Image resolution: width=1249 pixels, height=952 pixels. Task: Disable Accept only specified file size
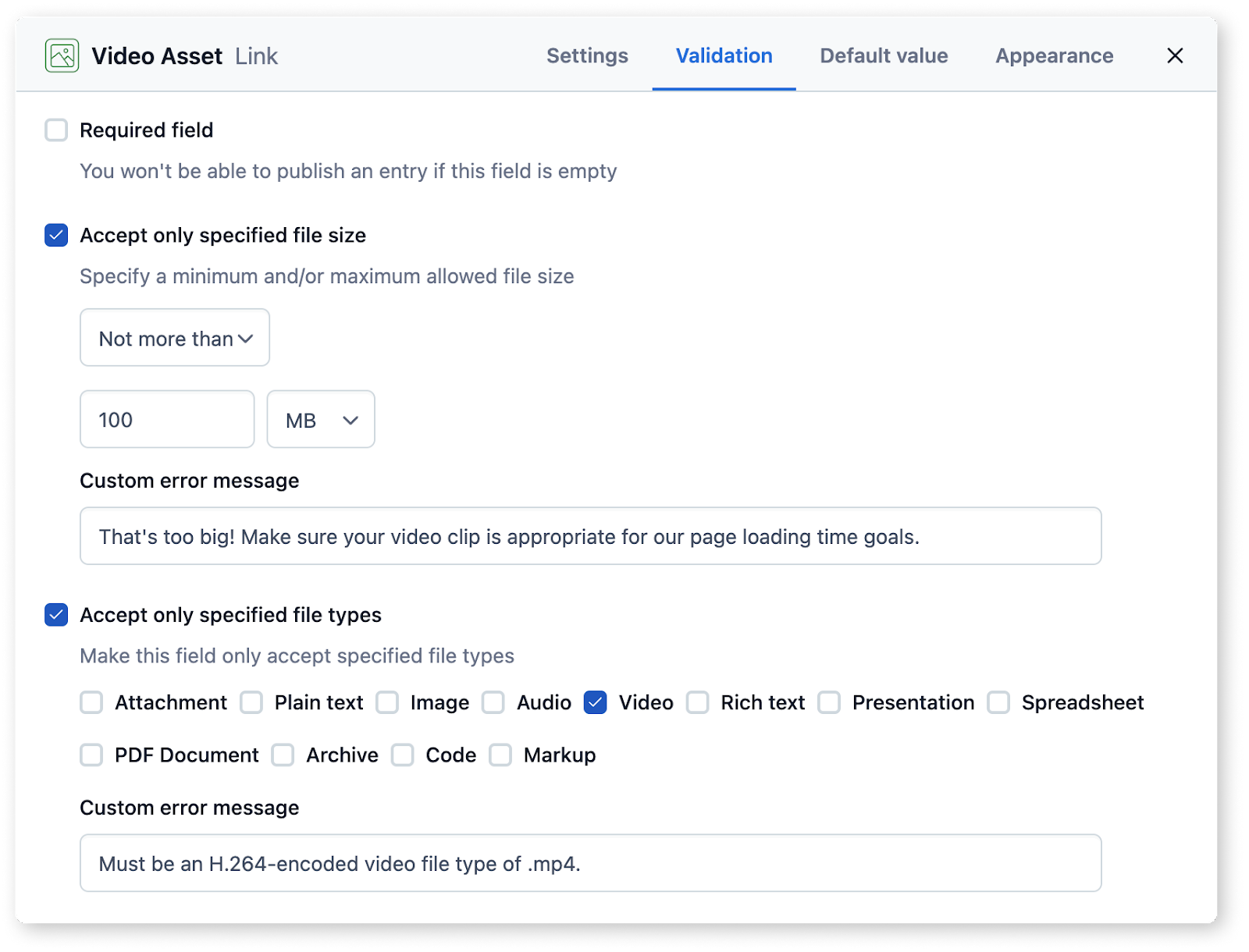point(55,235)
